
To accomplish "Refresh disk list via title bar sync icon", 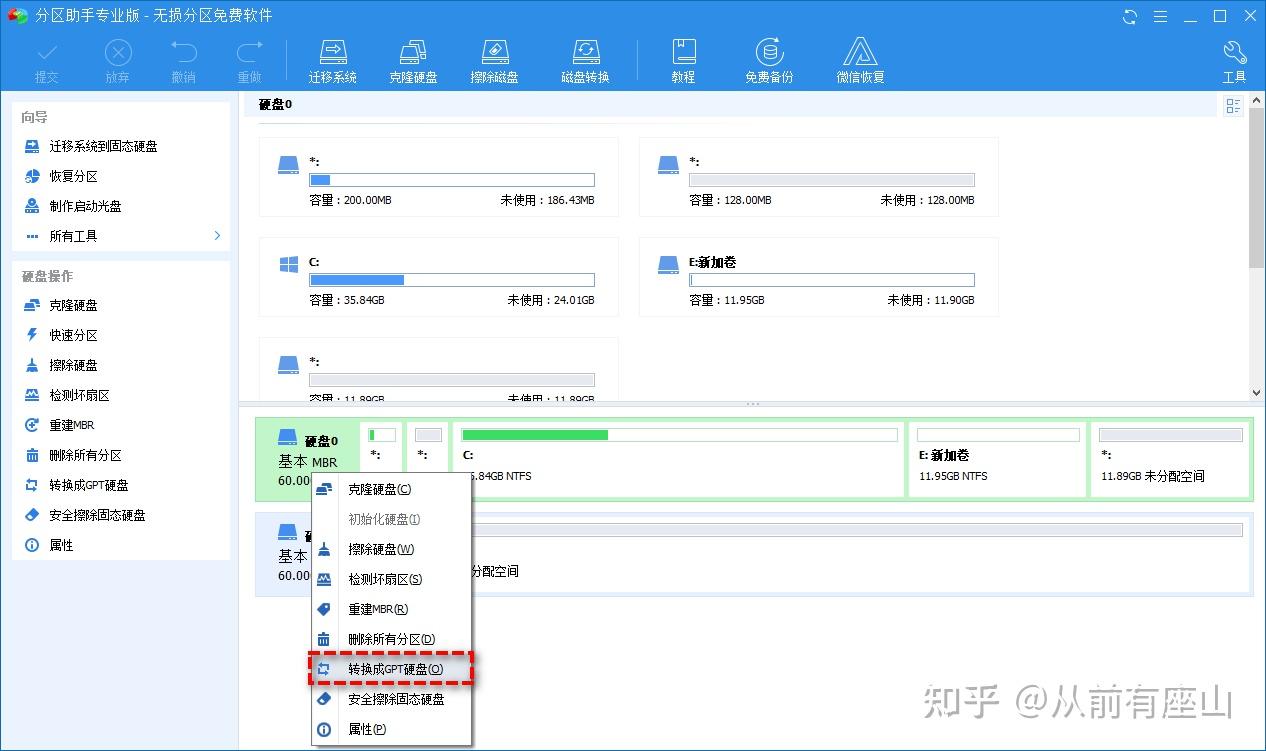I will coord(1129,16).
